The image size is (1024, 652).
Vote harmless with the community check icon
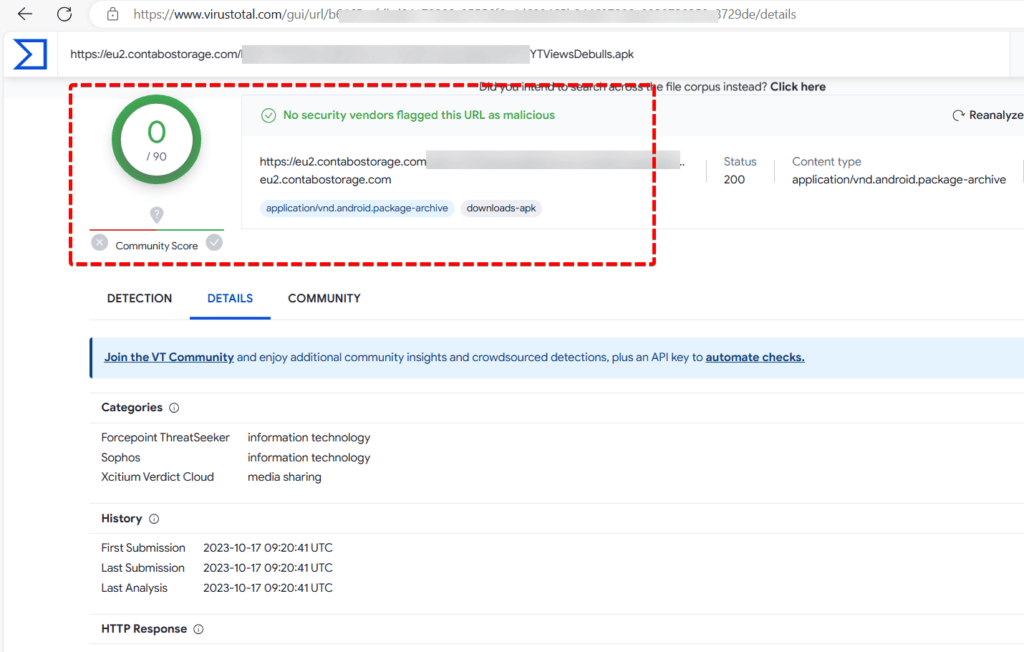[214, 243]
